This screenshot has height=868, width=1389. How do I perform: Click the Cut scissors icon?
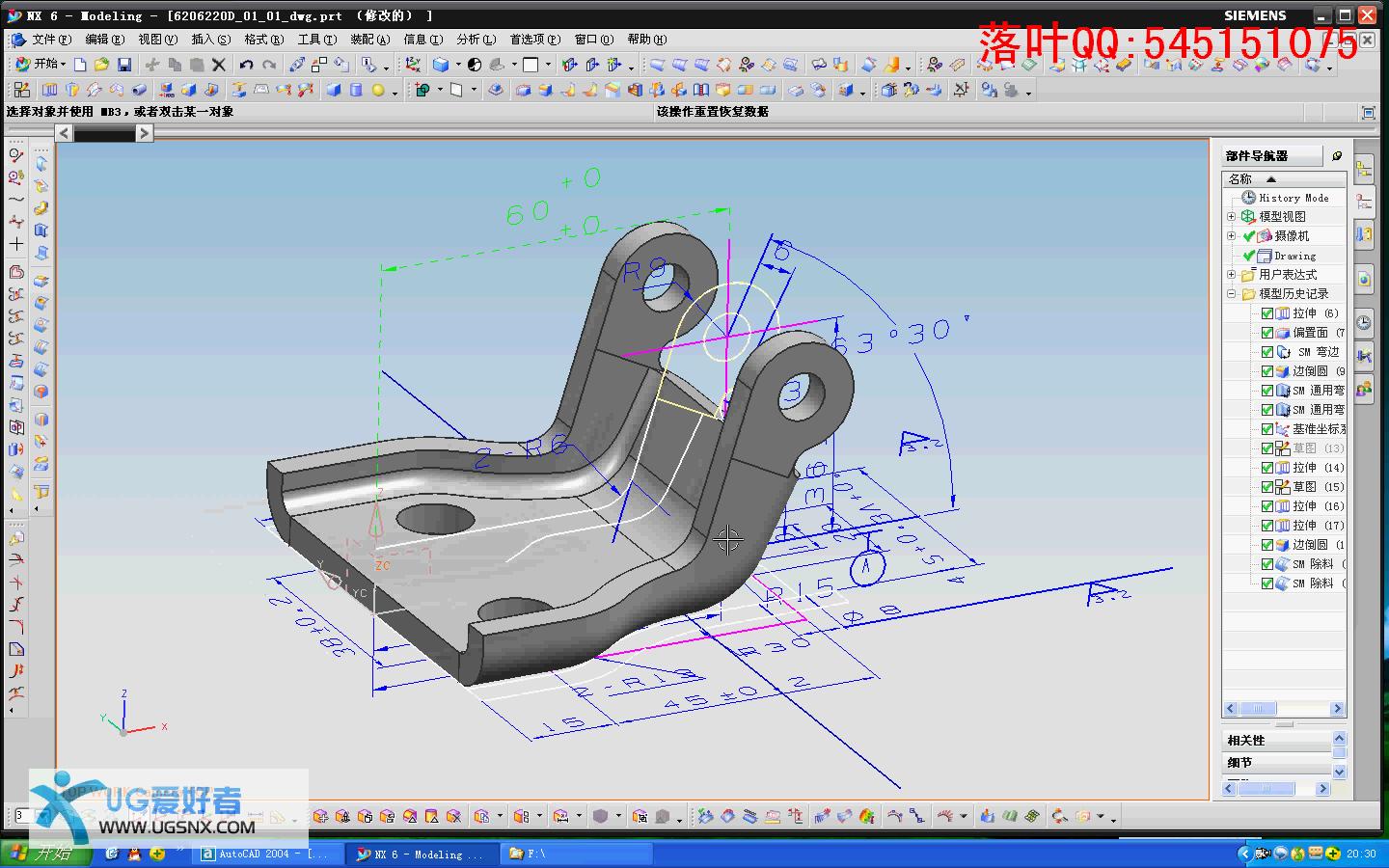point(152,65)
